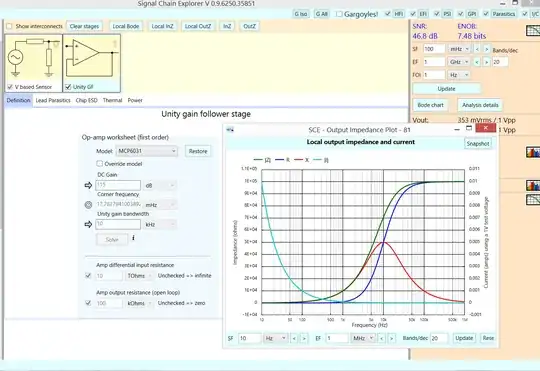Switch to the Chip ESD tab
Image resolution: width=540 pixels, height=371 pixels.
coord(86,100)
